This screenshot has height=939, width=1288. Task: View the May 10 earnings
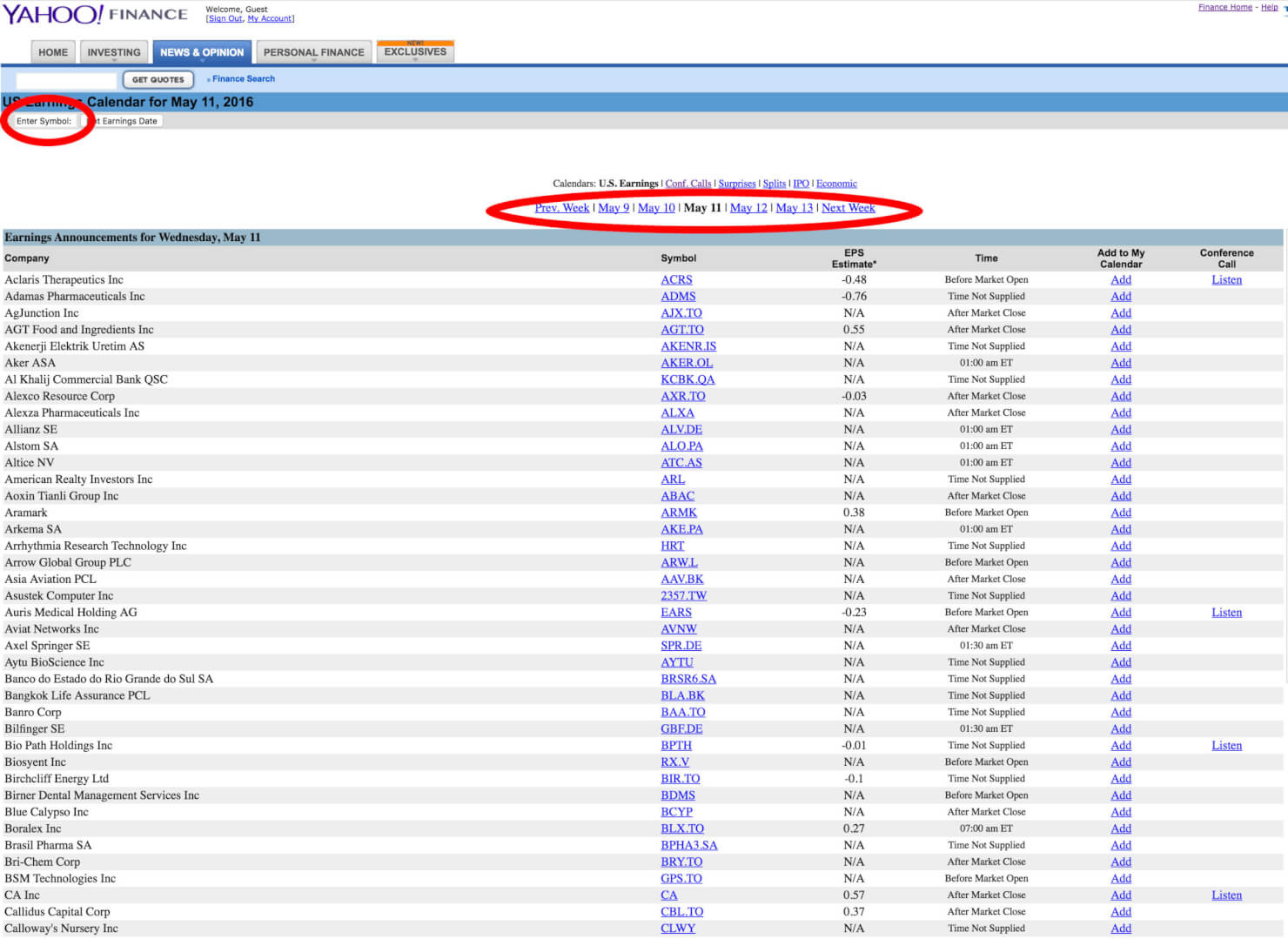(x=656, y=208)
